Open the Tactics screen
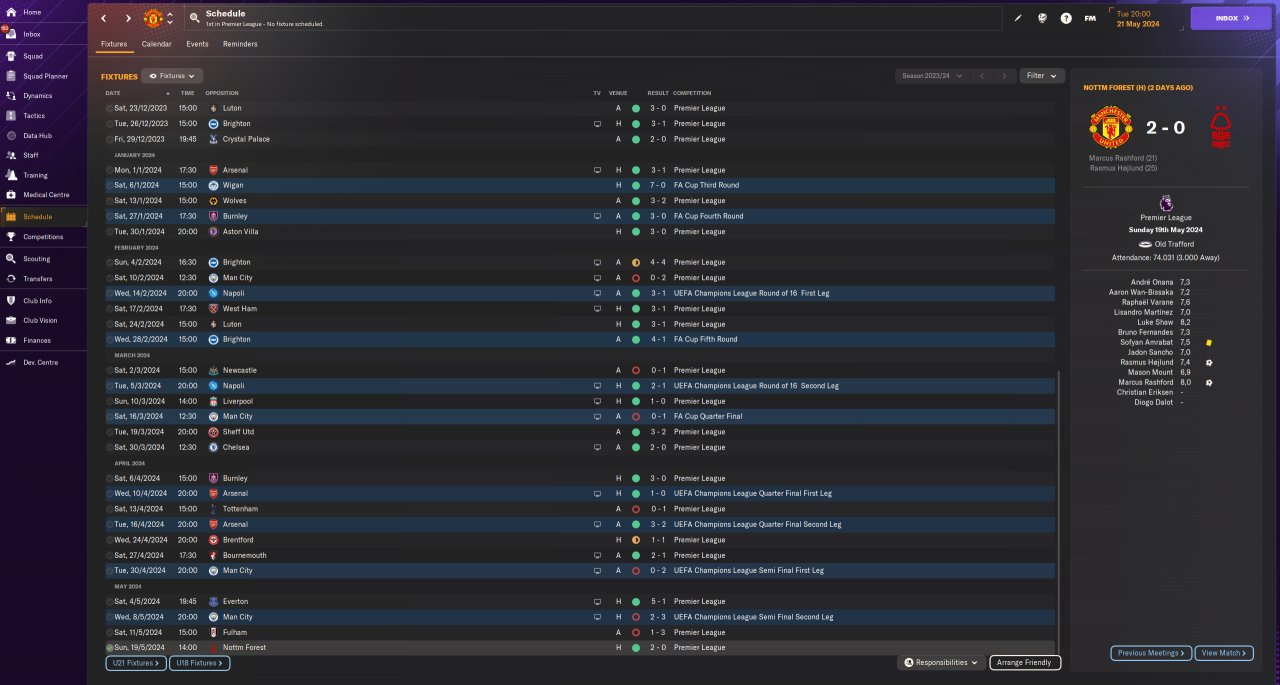 (x=34, y=116)
